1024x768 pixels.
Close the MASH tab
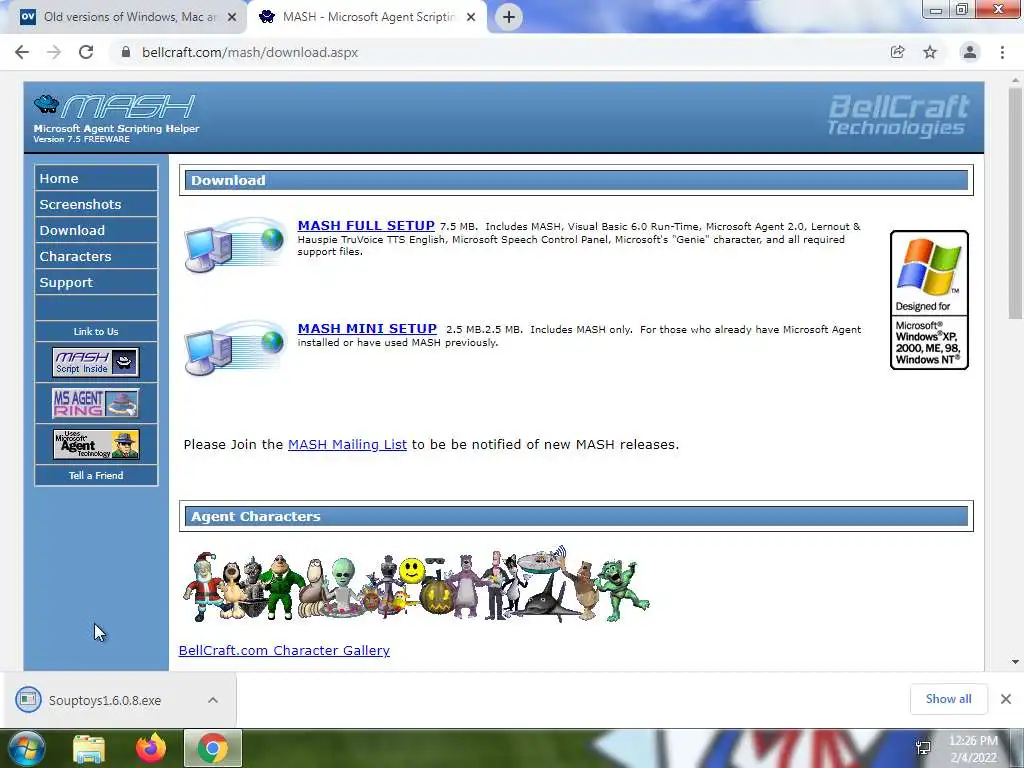[x=471, y=17]
